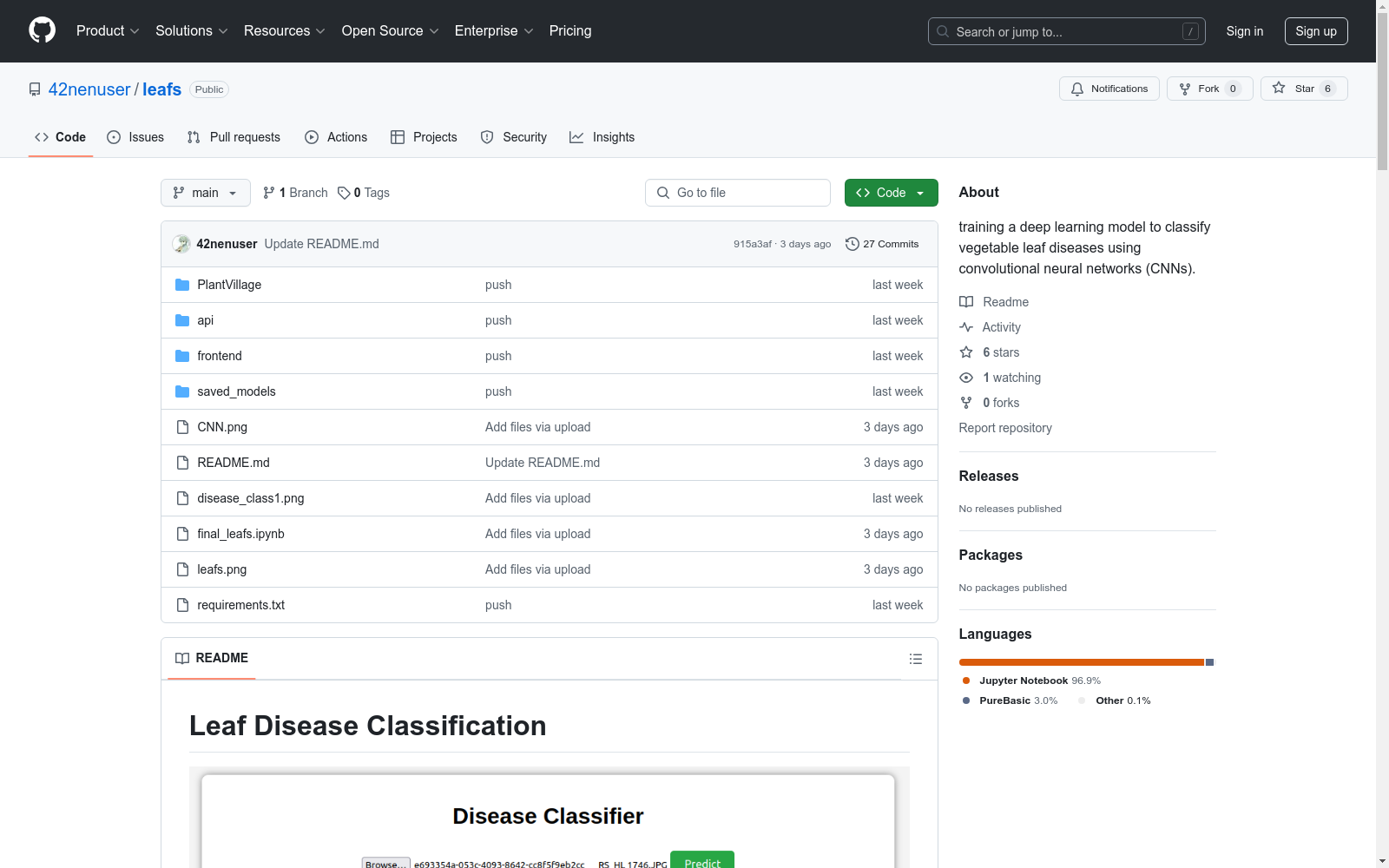The width and height of the screenshot is (1389, 868).
Task: Open the PlantVillage folder icon
Action: coord(182,285)
